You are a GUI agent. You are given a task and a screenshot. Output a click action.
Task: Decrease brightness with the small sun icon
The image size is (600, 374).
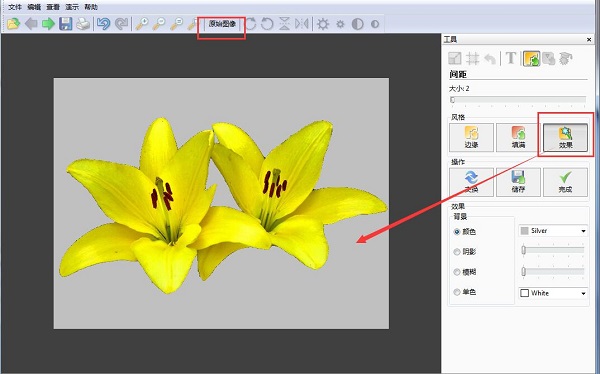(x=340, y=24)
